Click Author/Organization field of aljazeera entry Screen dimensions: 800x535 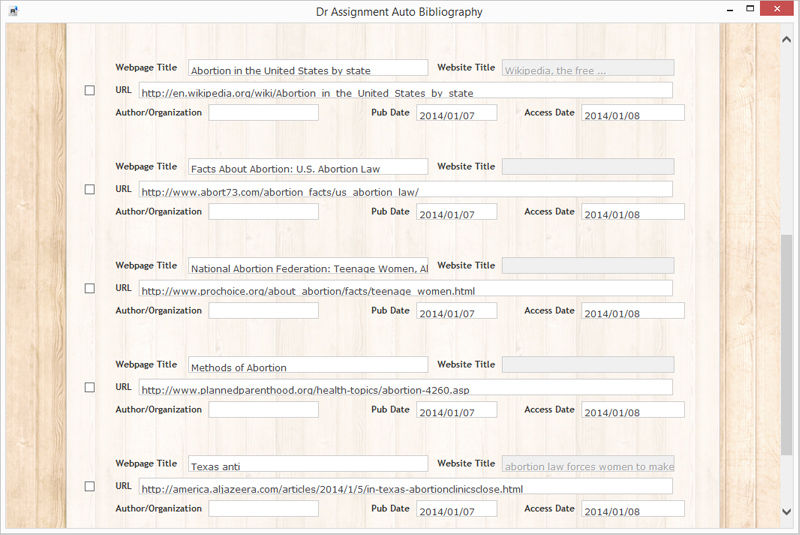click(263, 508)
